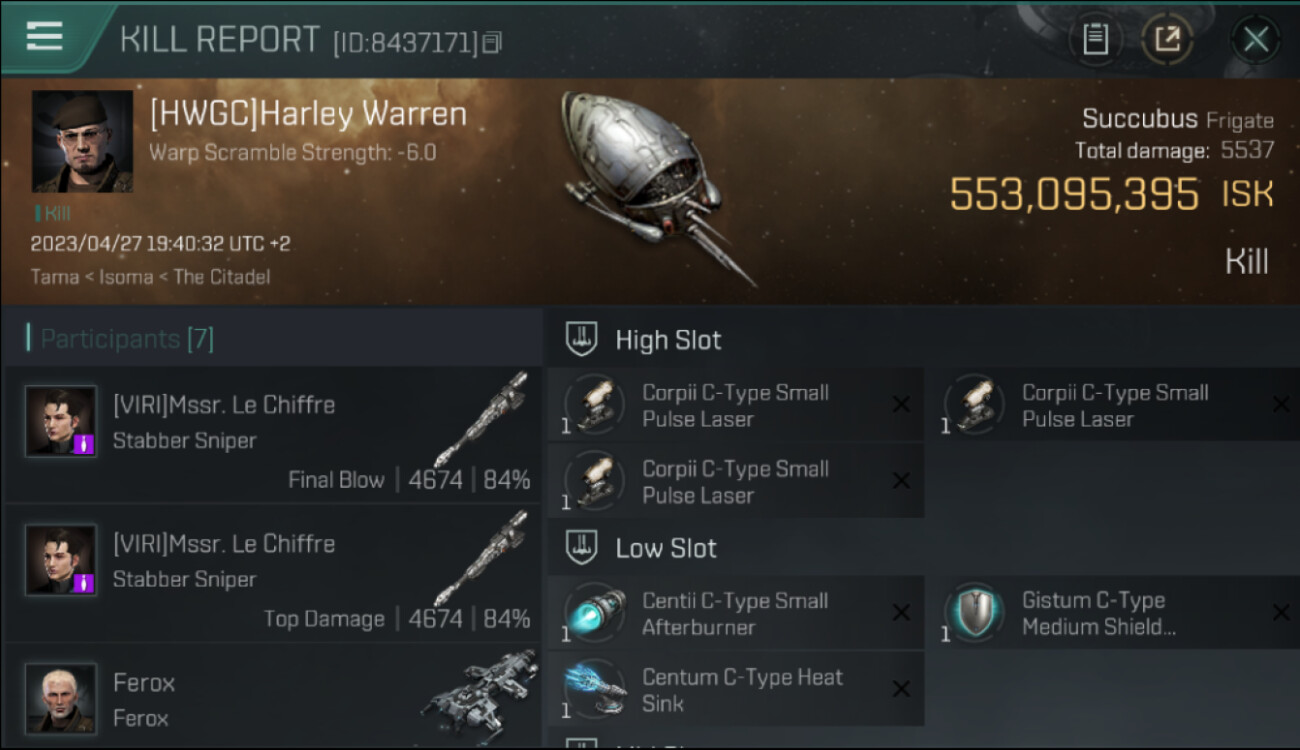This screenshot has height=750, width=1300.
Task: Remove the Centii C-Type Small Afterburner entry
Action: pyautogui.click(x=901, y=613)
